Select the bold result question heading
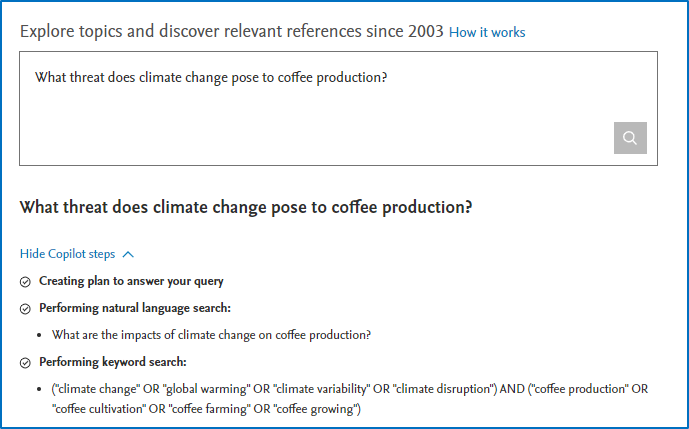The width and height of the screenshot is (689, 429). 246,208
